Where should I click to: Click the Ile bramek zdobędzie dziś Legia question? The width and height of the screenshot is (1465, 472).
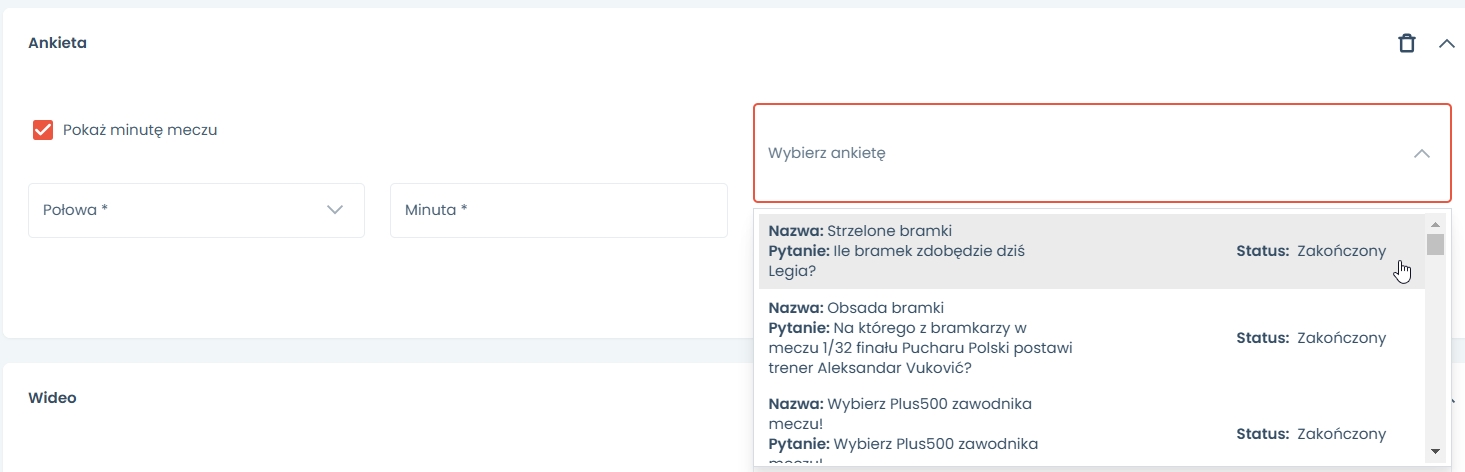928,250
